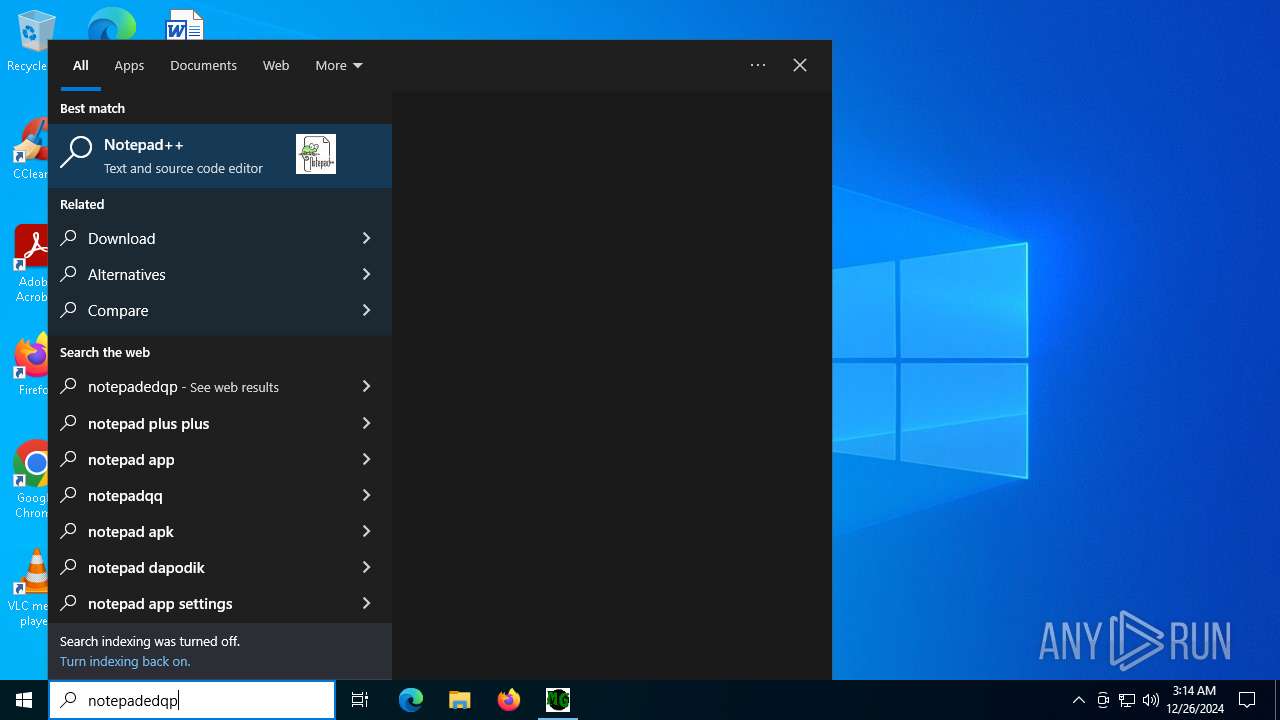The width and height of the screenshot is (1280, 720).
Task: Expand the notepad dapodik chevron
Action: click(x=366, y=567)
